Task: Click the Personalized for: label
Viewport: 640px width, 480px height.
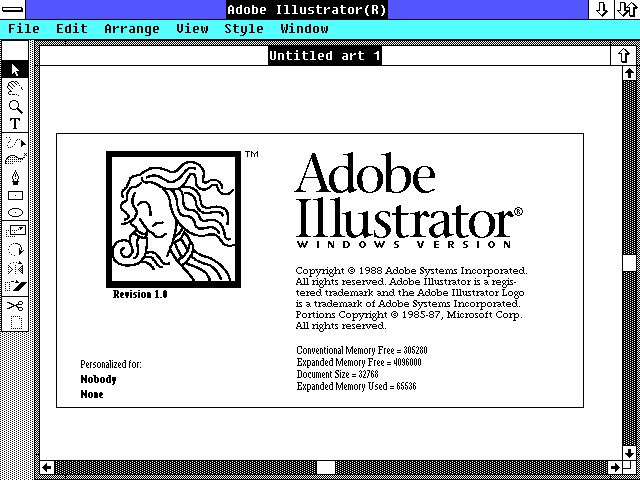Action: [111, 364]
